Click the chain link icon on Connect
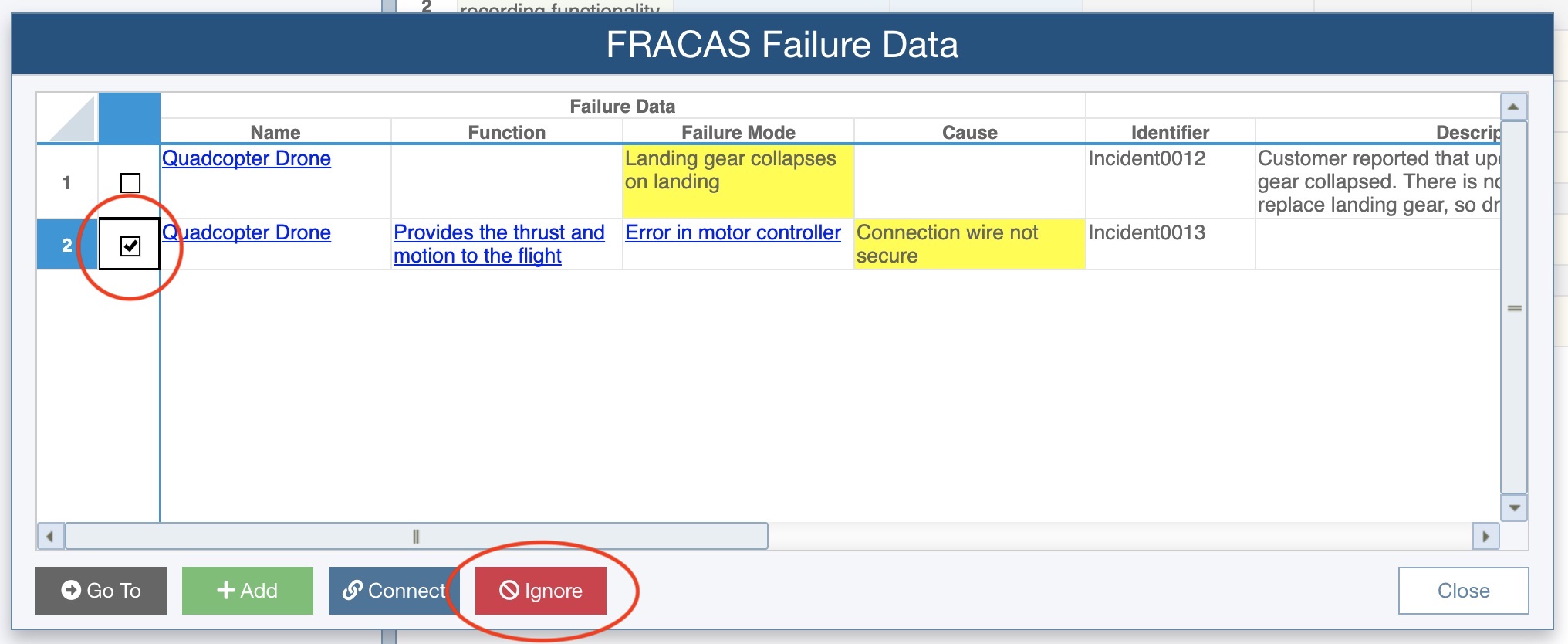 pyautogui.click(x=353, y=591)
